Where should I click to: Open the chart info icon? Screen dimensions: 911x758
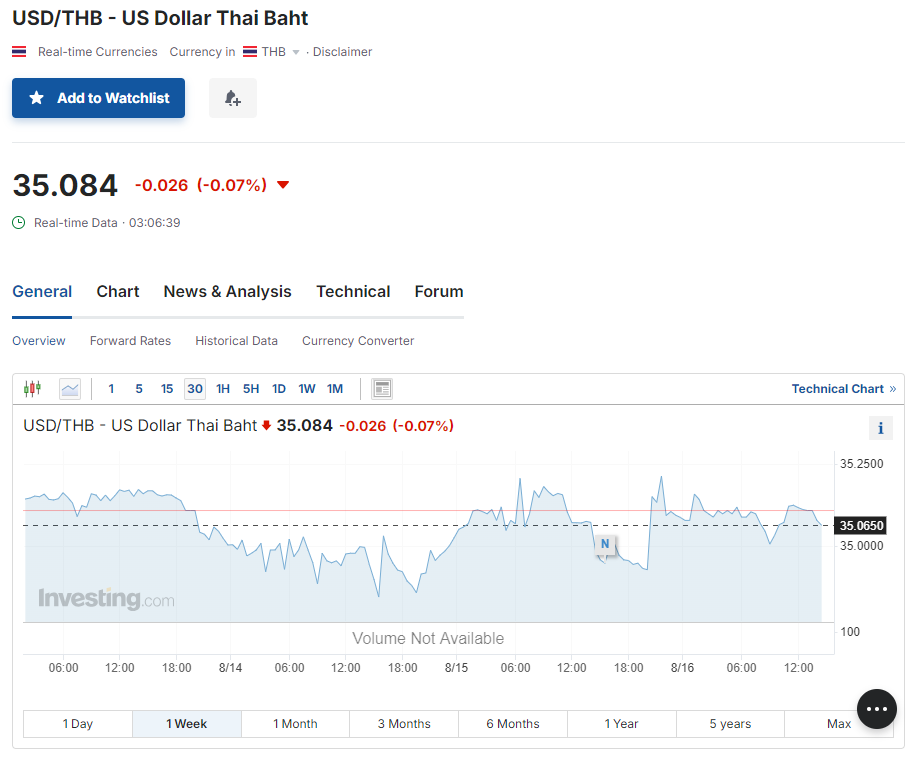click(880, 428)
